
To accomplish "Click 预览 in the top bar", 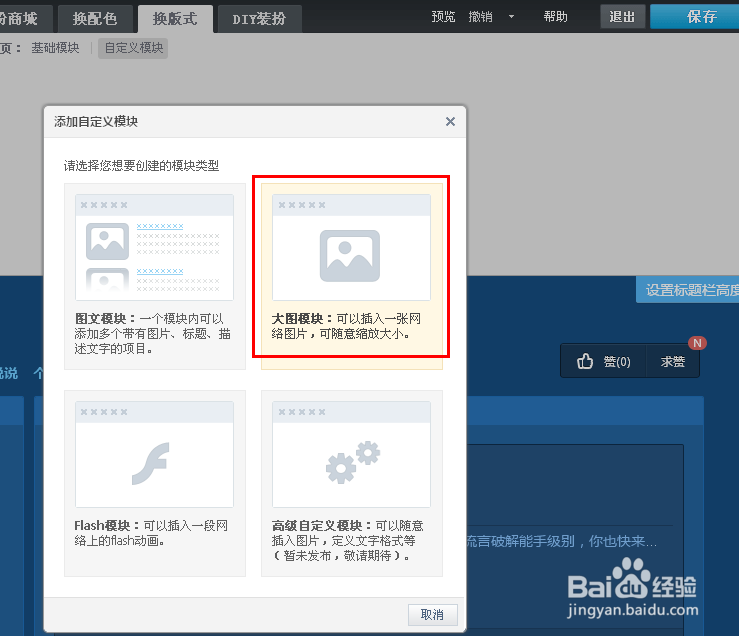I will [443, 17].
